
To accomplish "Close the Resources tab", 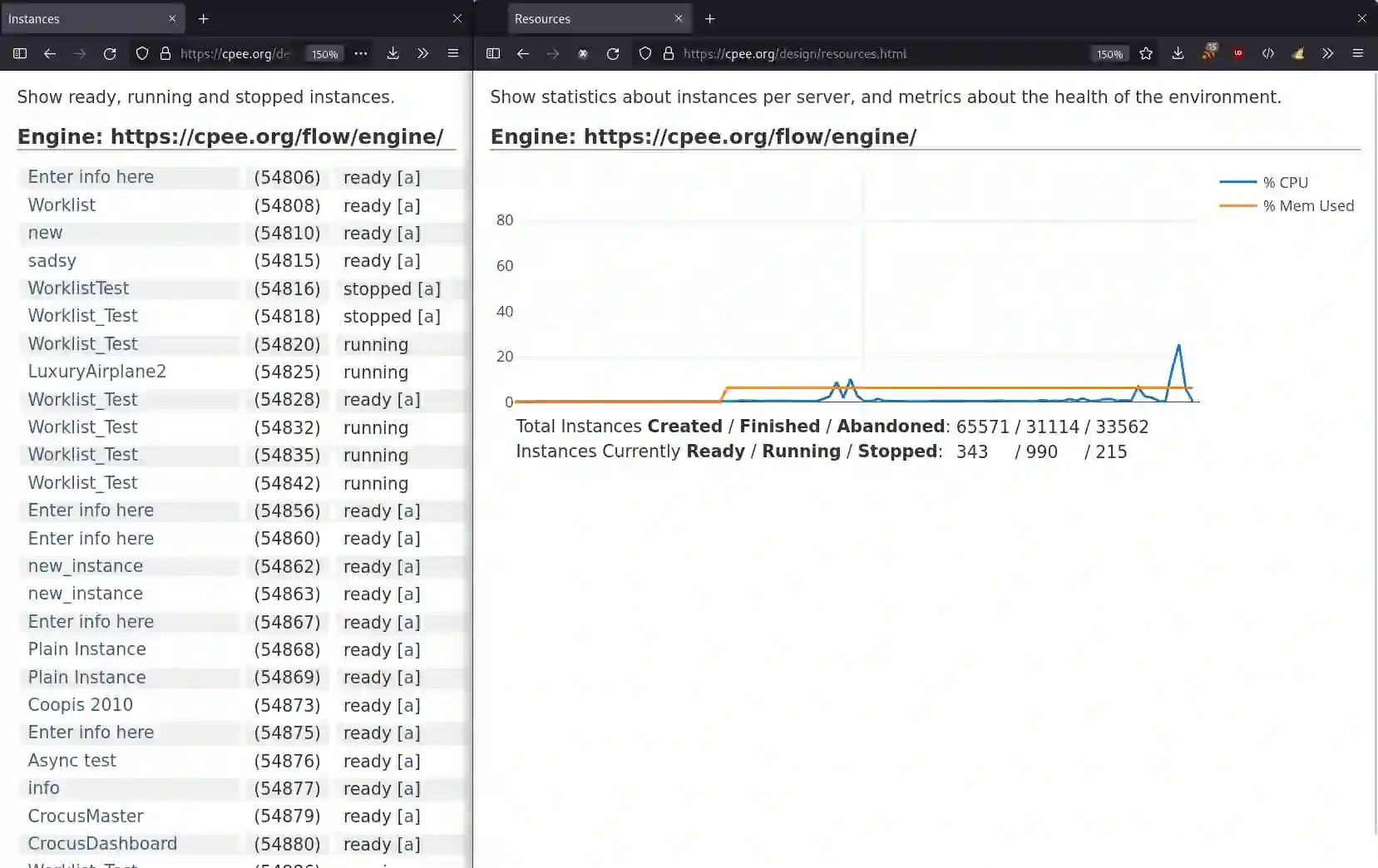I will (x=679, y=18).
